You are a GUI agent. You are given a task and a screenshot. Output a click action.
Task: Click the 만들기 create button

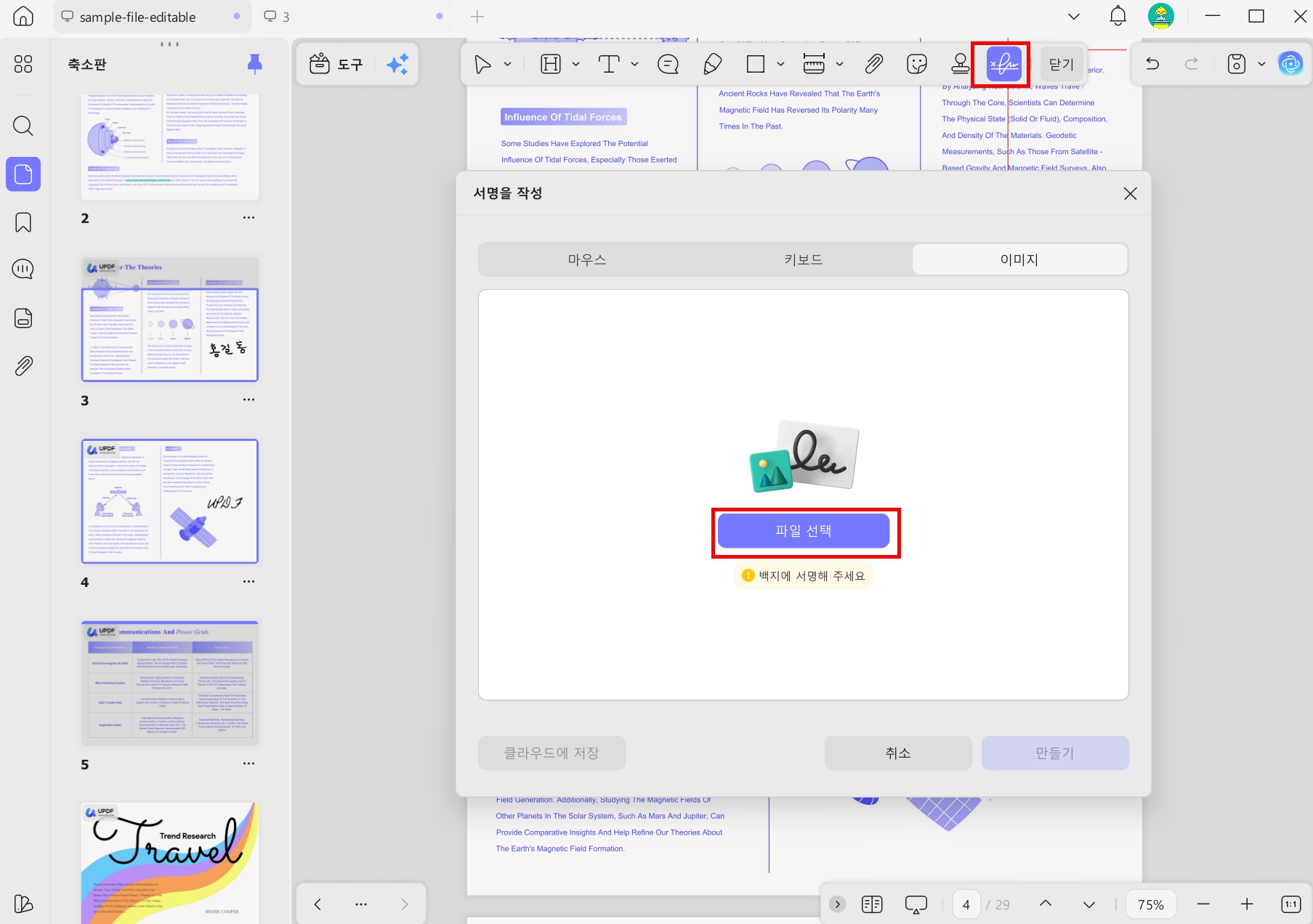1055,753
